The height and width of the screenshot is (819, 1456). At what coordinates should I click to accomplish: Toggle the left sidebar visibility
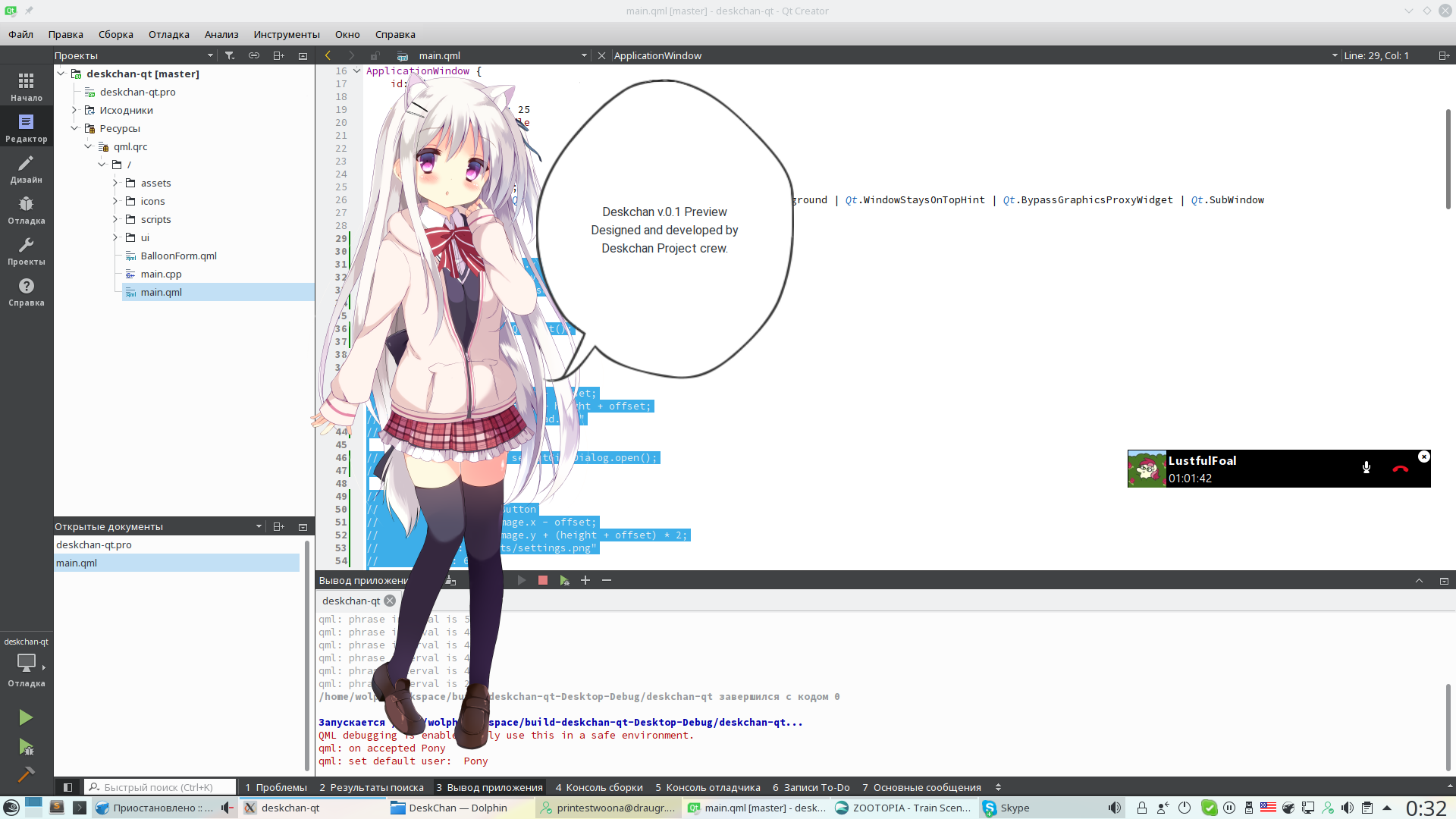(67, 787)
